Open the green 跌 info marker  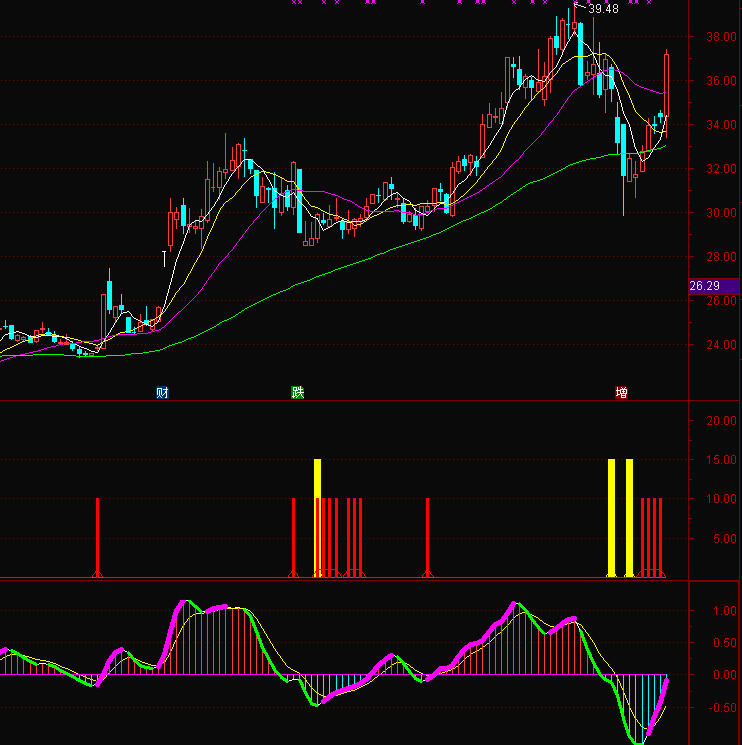click(x=297, y=392)
